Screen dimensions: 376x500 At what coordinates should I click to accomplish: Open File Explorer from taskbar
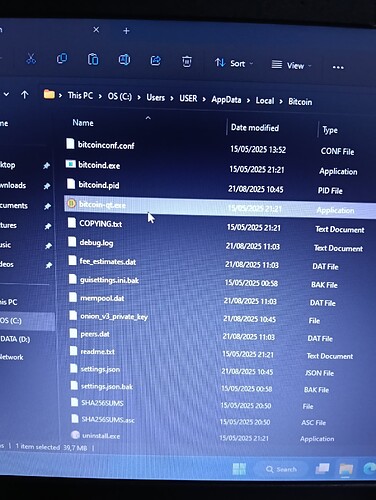(346, 470)
